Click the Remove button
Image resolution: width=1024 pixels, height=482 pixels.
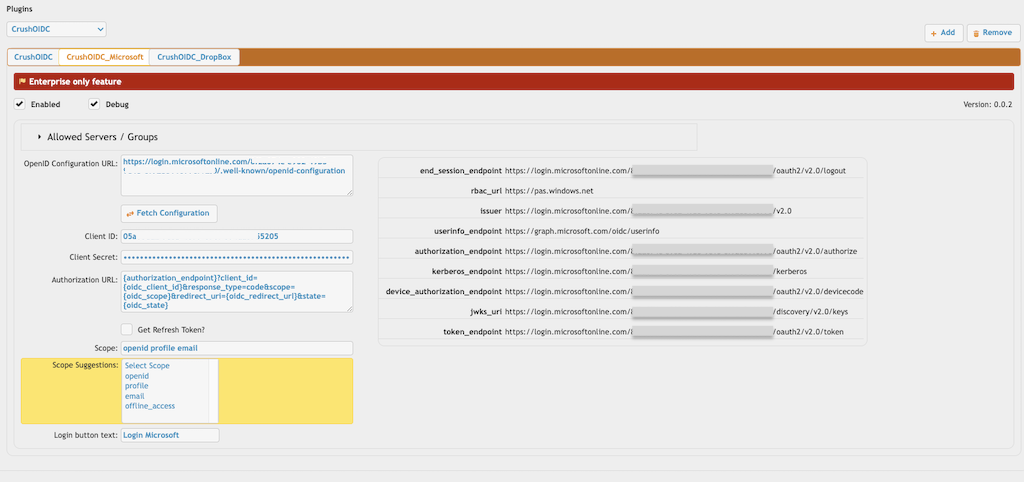coord(993,33)
